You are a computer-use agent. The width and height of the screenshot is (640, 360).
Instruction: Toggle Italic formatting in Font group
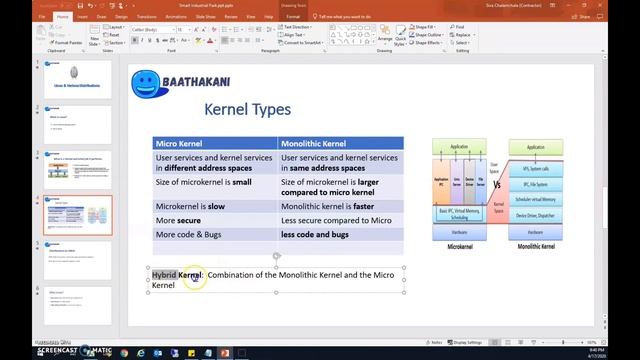point(142,40)
